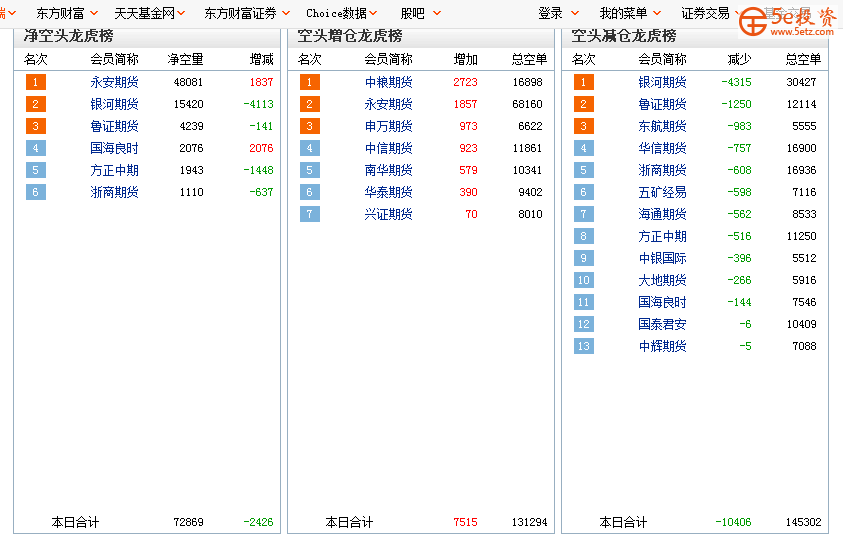843x548 pixels.
Task: Select daily total 145302
Action: coord(803,522)
